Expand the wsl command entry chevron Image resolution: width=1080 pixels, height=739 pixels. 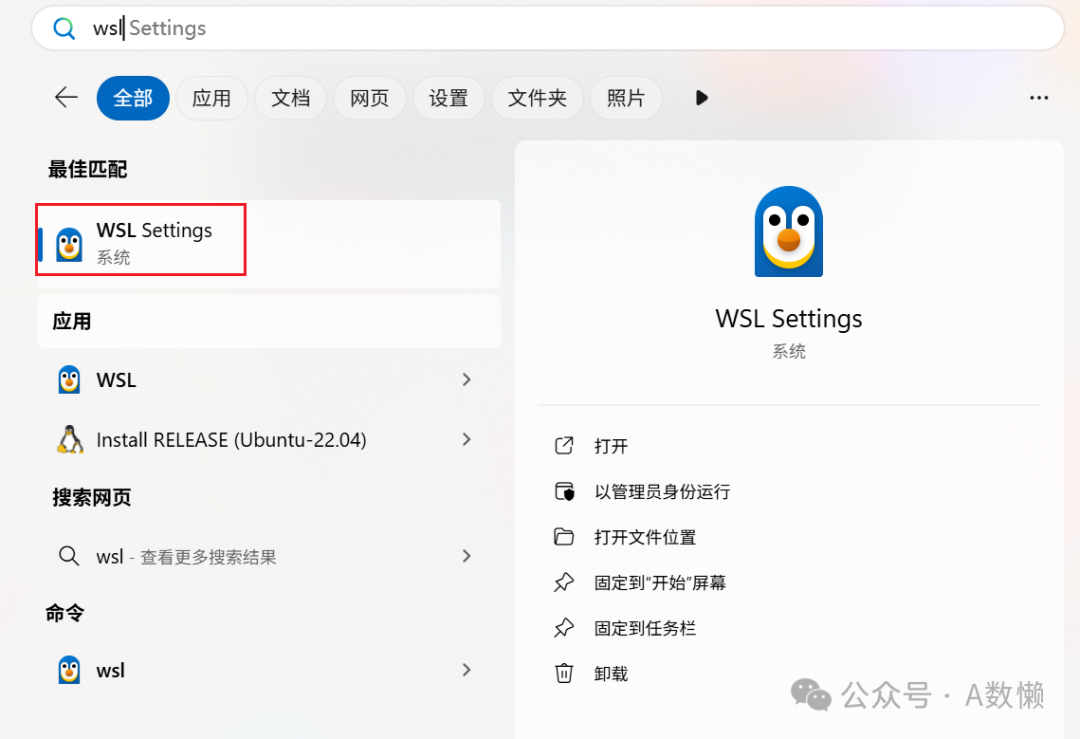466,670
